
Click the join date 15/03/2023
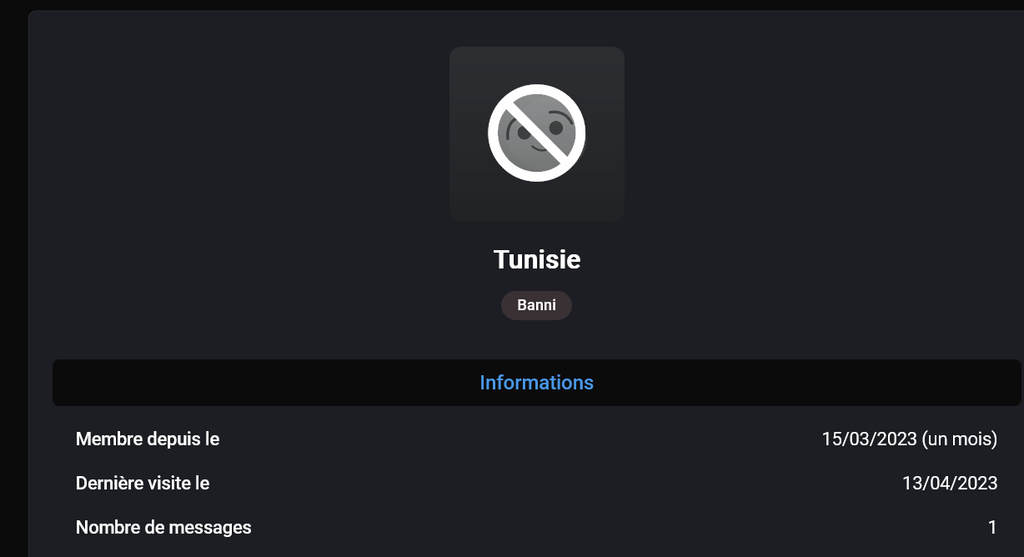(867, 439)
